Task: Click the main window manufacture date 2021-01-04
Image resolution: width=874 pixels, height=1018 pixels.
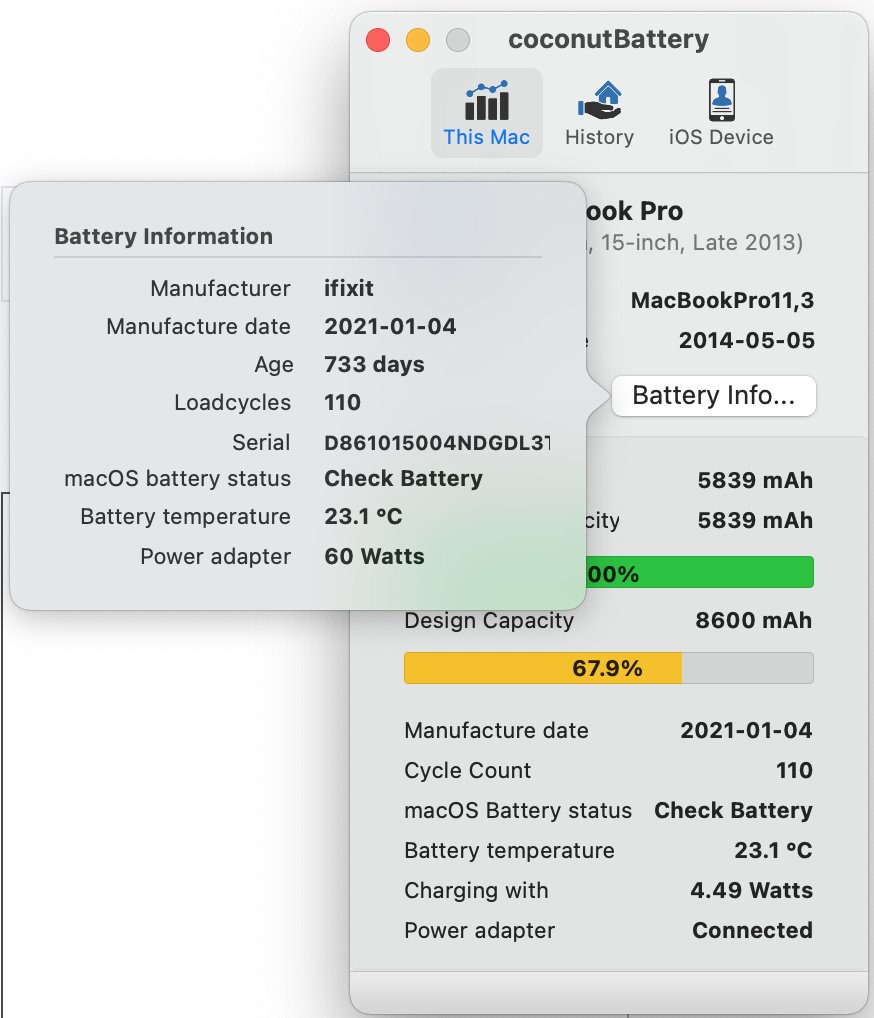Action: coord(746,730)
